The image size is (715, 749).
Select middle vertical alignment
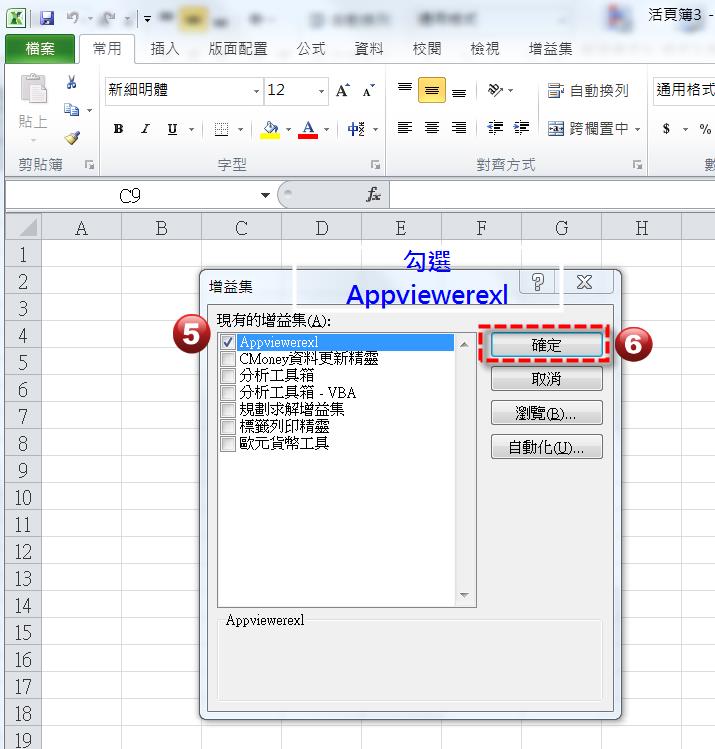click(x=432, y=90)
